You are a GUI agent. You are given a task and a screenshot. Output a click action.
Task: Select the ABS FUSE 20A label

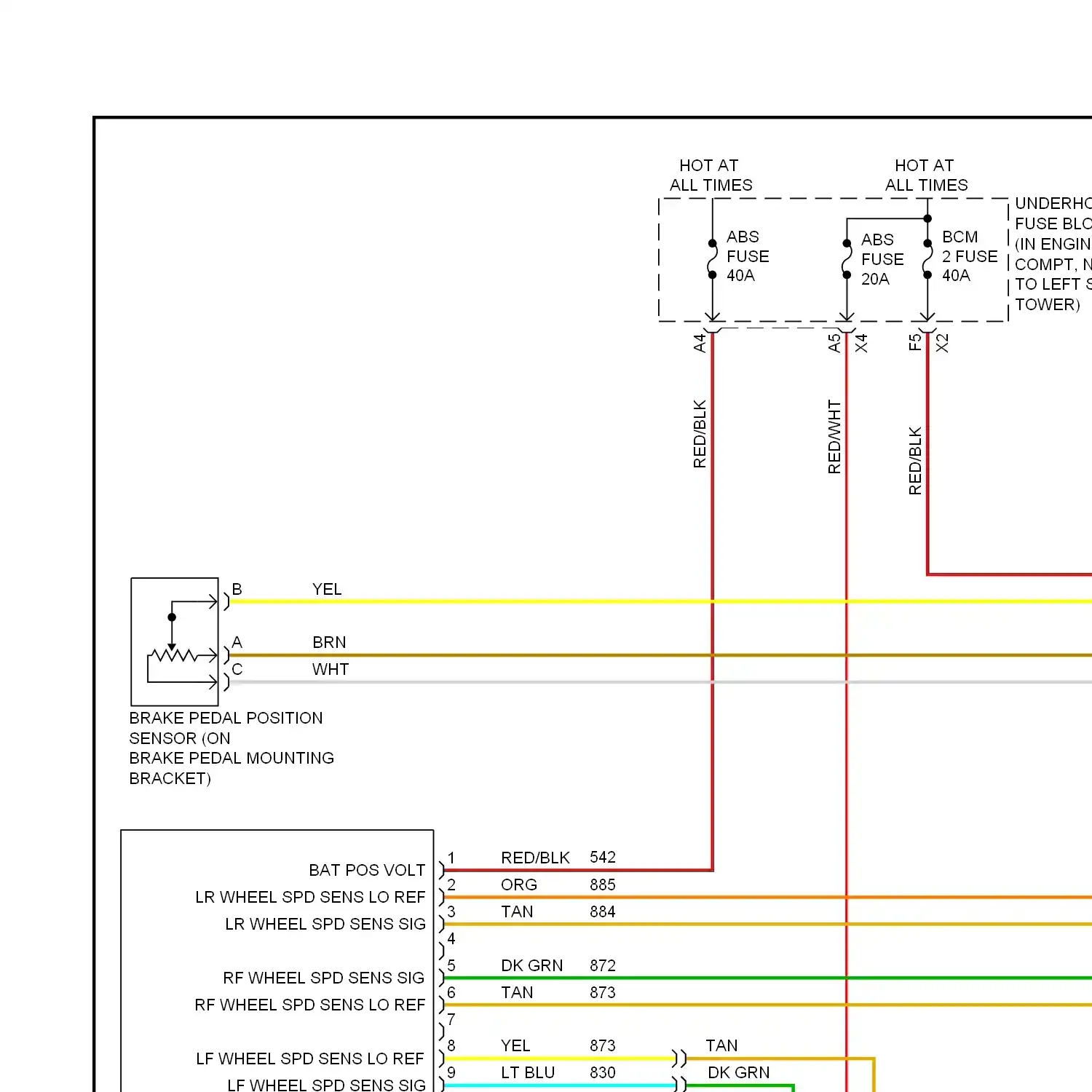pyautogui.click(x=882, y=259)
